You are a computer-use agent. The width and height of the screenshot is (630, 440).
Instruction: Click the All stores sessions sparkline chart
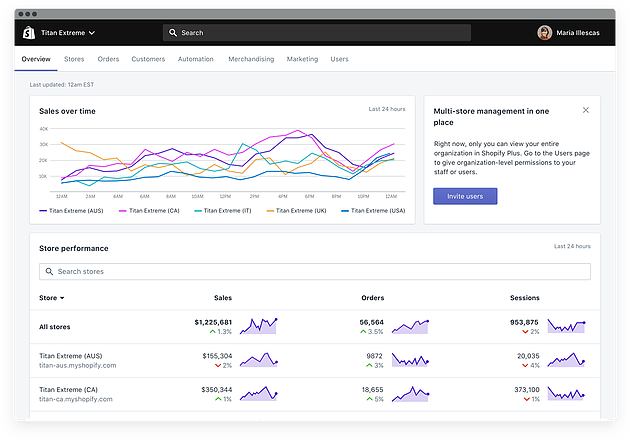[568, 326]
